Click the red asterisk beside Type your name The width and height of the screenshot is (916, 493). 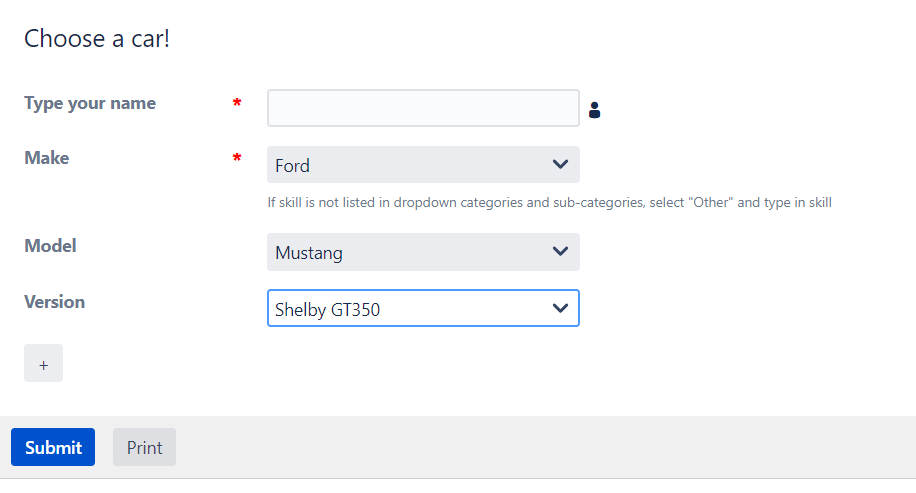coord(237,103)
